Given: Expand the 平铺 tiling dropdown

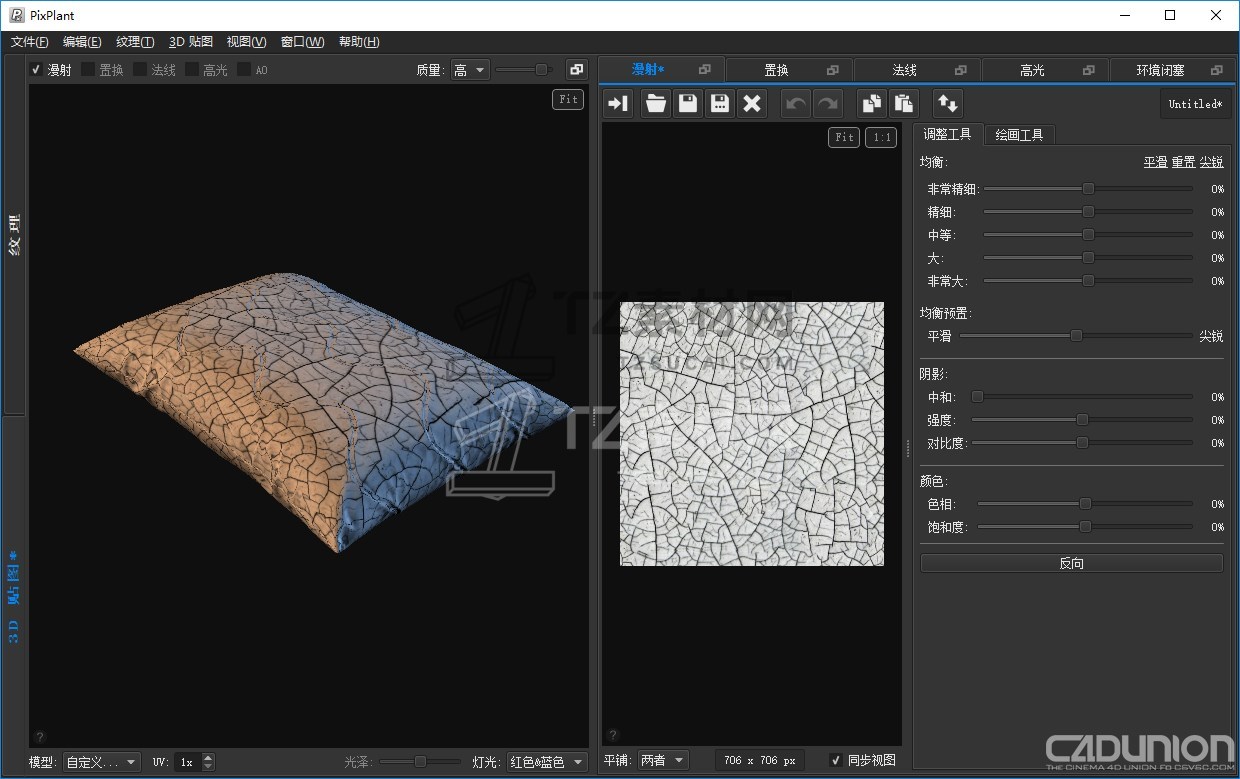Looking at the screenshot, I should coord(663,761).
